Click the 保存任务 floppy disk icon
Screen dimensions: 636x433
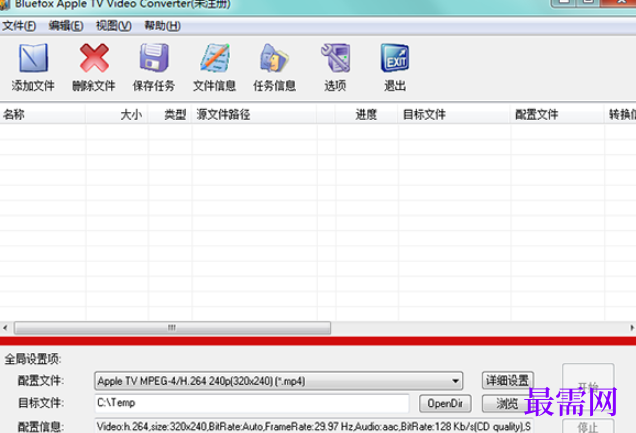(154, 58)
